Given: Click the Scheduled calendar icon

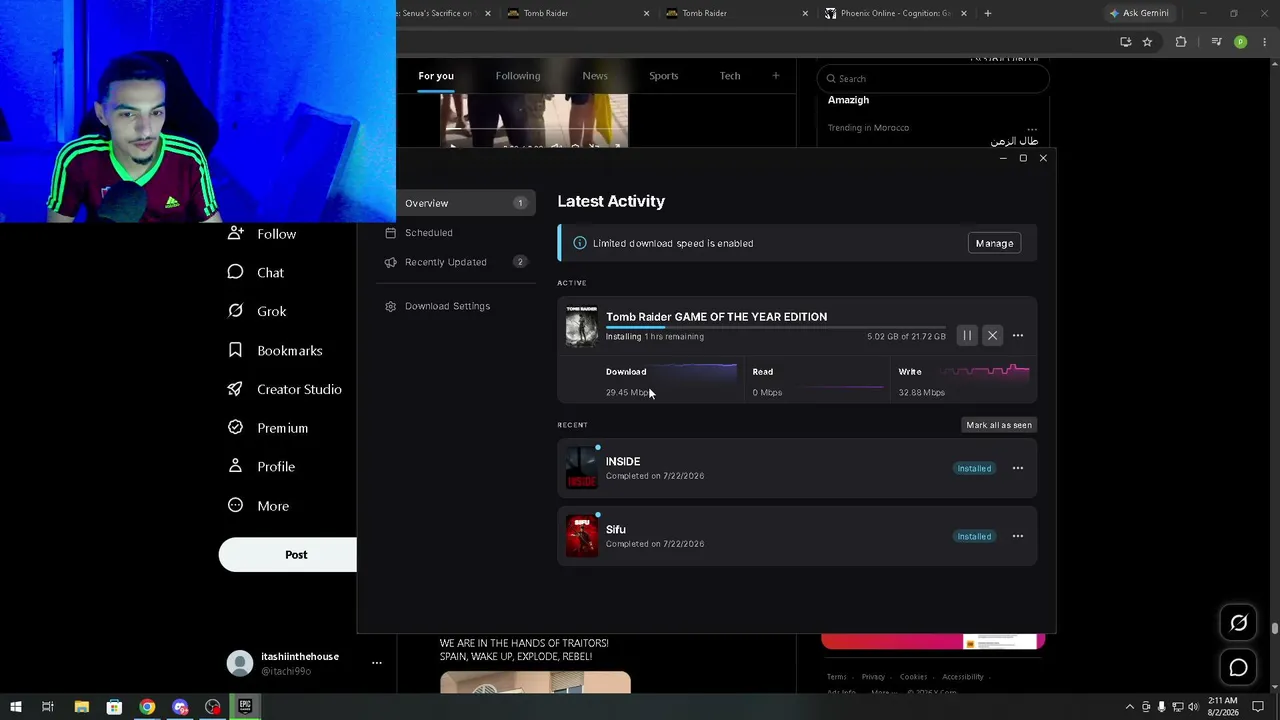Looking at the screenshot, I should (391, 233).
